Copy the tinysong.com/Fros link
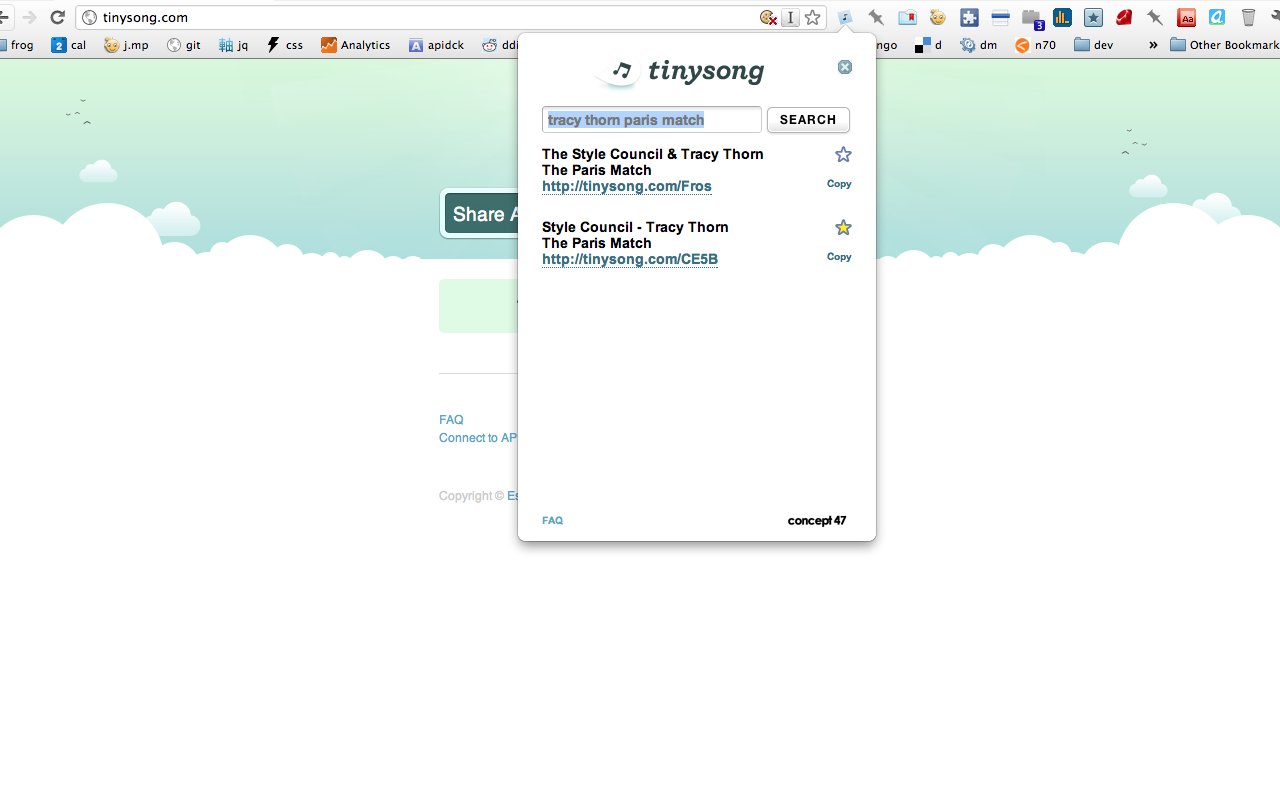Screen dimensions: 1280x800 (839, 184)
